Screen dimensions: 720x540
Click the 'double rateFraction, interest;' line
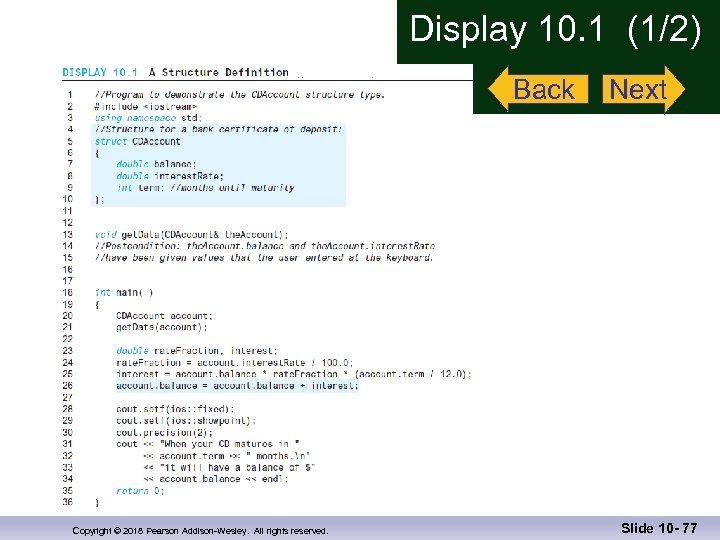tap(197, 351)
